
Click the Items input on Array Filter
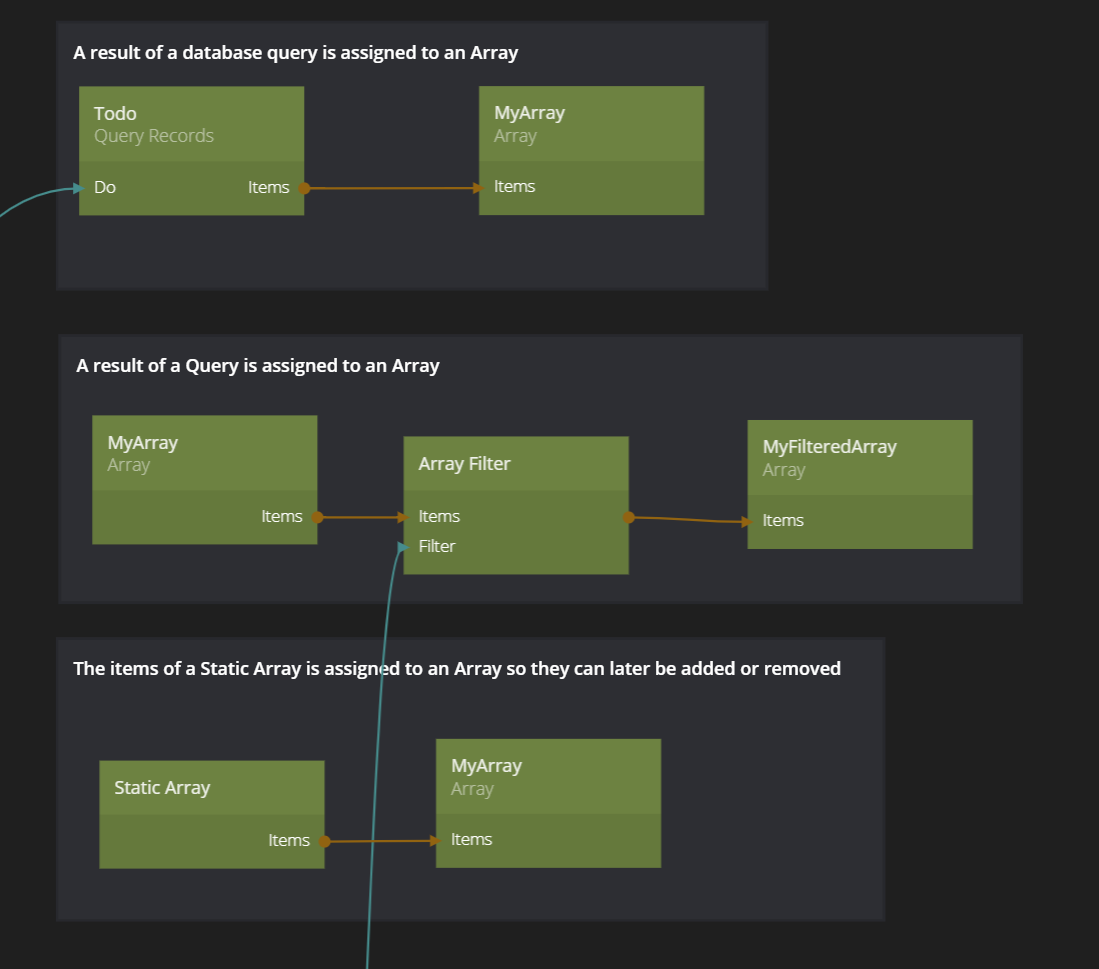click(x=439, y=517)
